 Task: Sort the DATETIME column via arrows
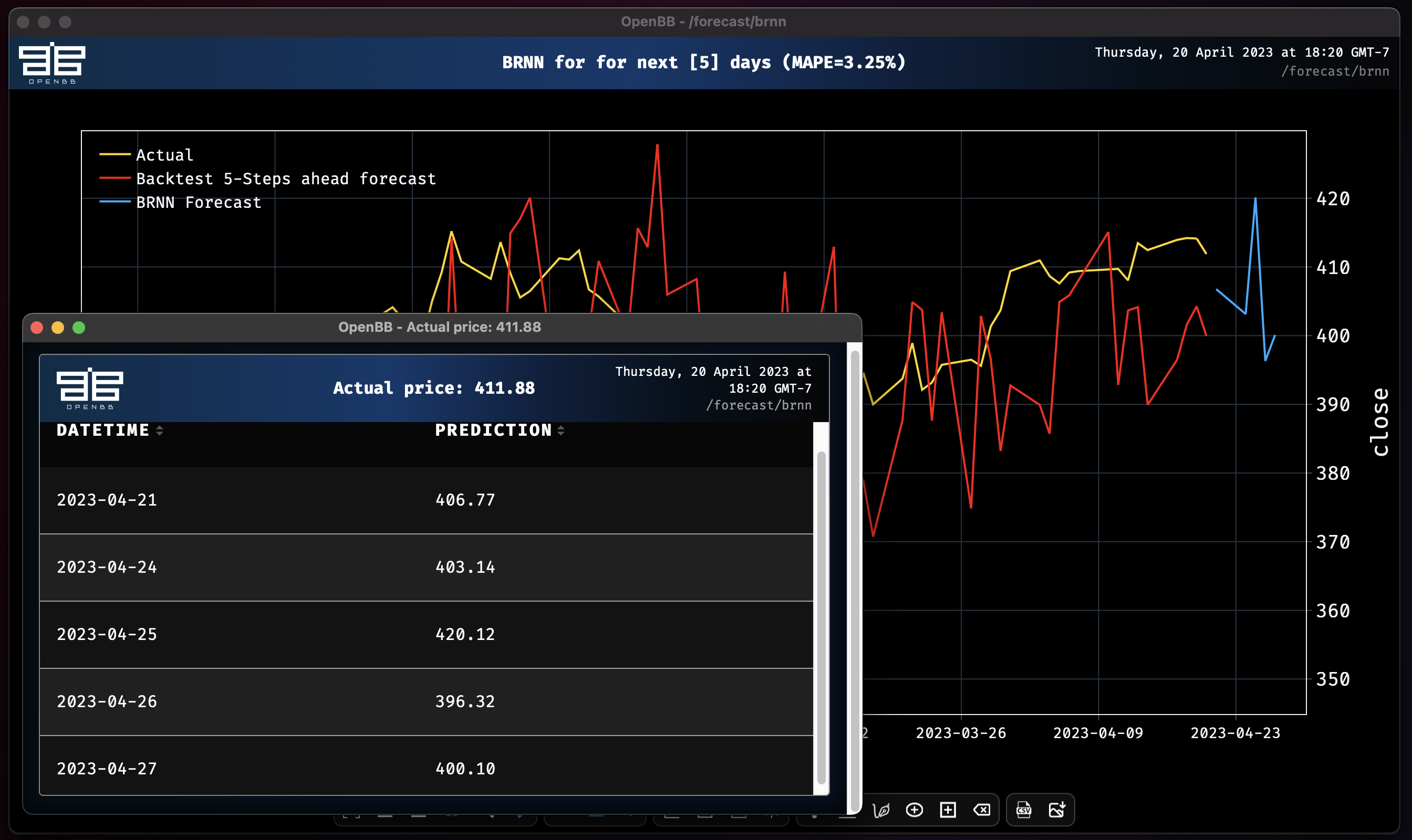tap(159, 430)
